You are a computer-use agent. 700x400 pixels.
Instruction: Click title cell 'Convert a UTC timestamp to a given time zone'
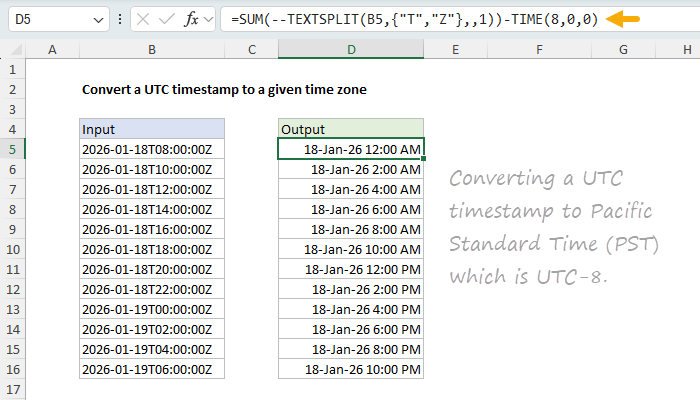pyautogui.click(x=224, y=90)
